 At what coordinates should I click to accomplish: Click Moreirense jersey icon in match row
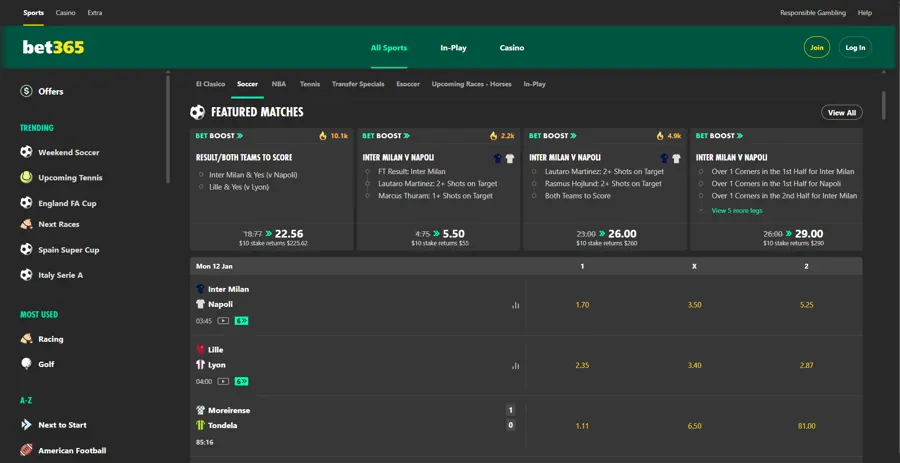[200, 410]
